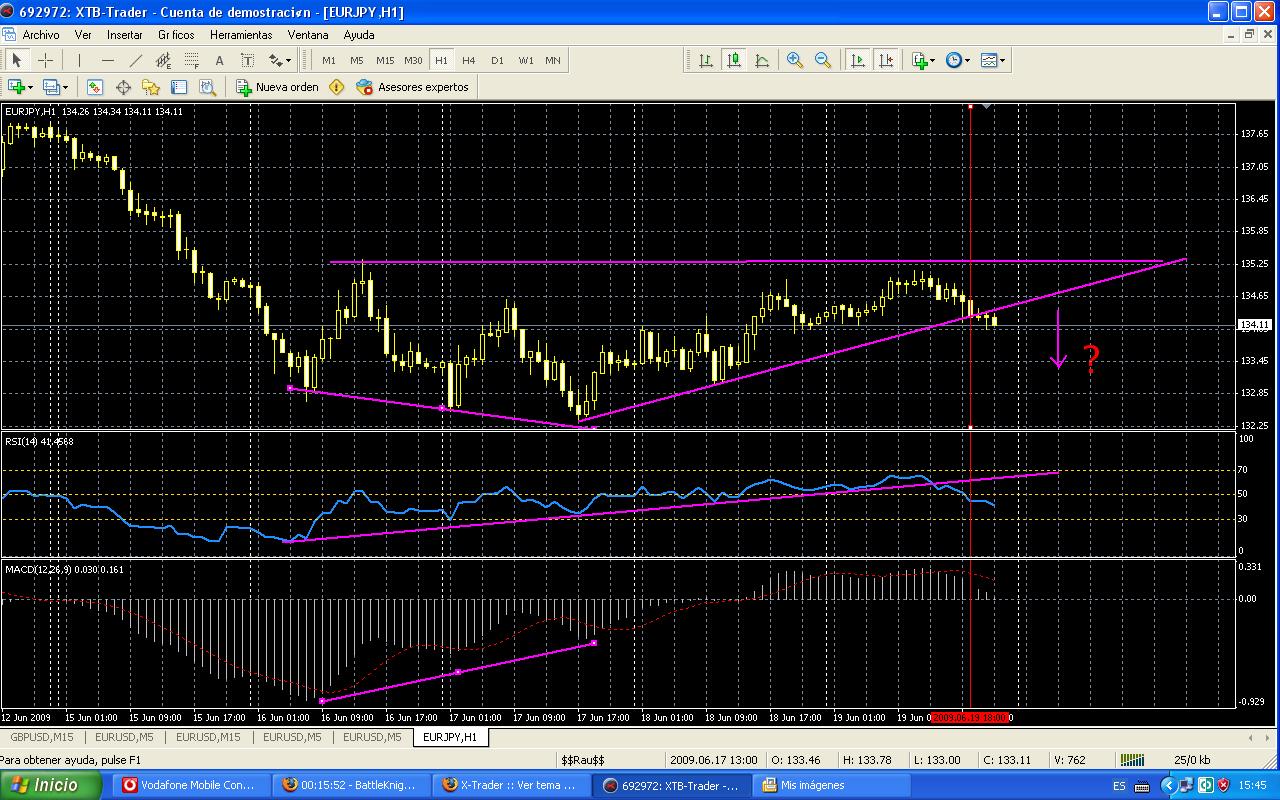Click the Nueva orden button
This screenshot has height=800, width=1280.
point(277,87)
